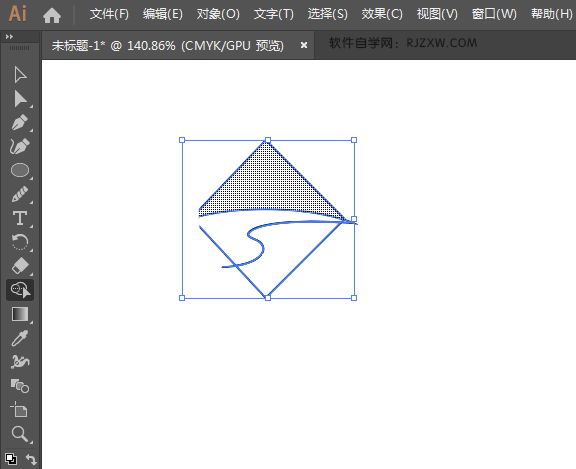Select the Shape Builder tool
Image resolution: width=576 pixels, height=469 pixels.
tap(20, 290)
